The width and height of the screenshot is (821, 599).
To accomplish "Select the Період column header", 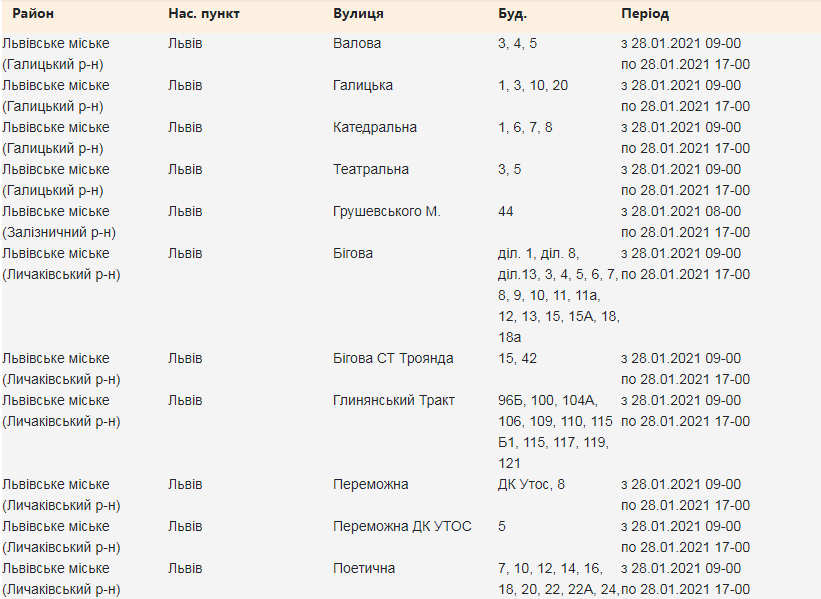I will pyautogui.click(x=645, y=14).
